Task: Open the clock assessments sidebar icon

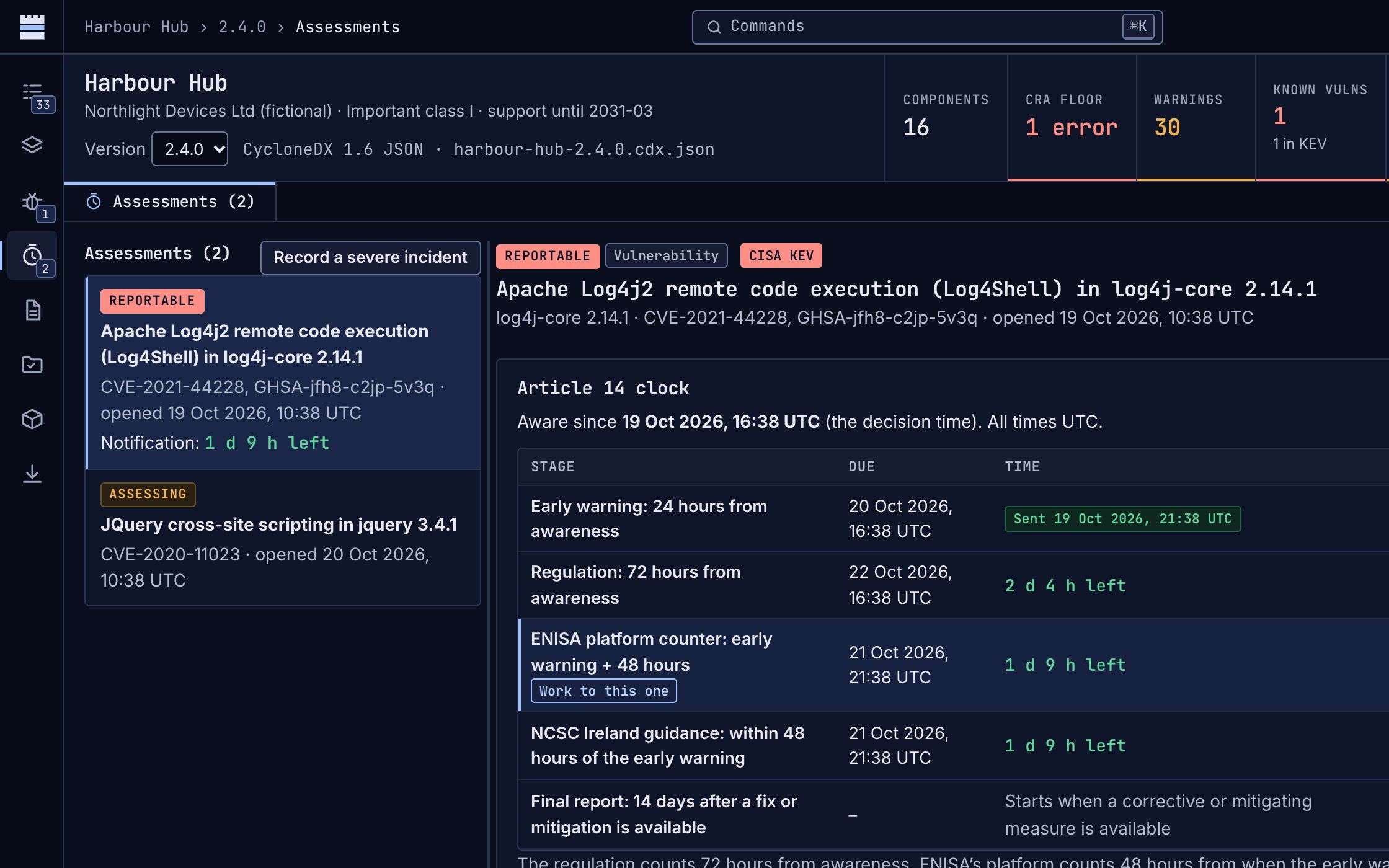Action: tap(32, 255)
